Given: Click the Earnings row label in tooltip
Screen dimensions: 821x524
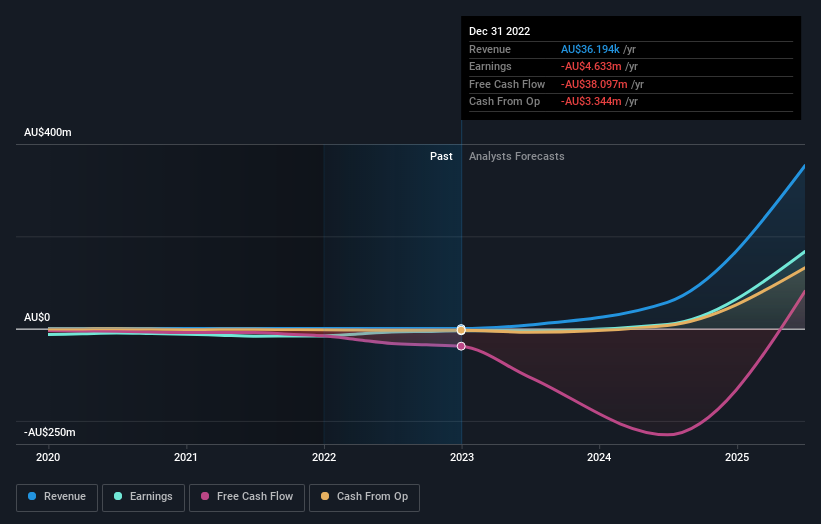Looking at the screenshot, I should [x=490, y=66].
